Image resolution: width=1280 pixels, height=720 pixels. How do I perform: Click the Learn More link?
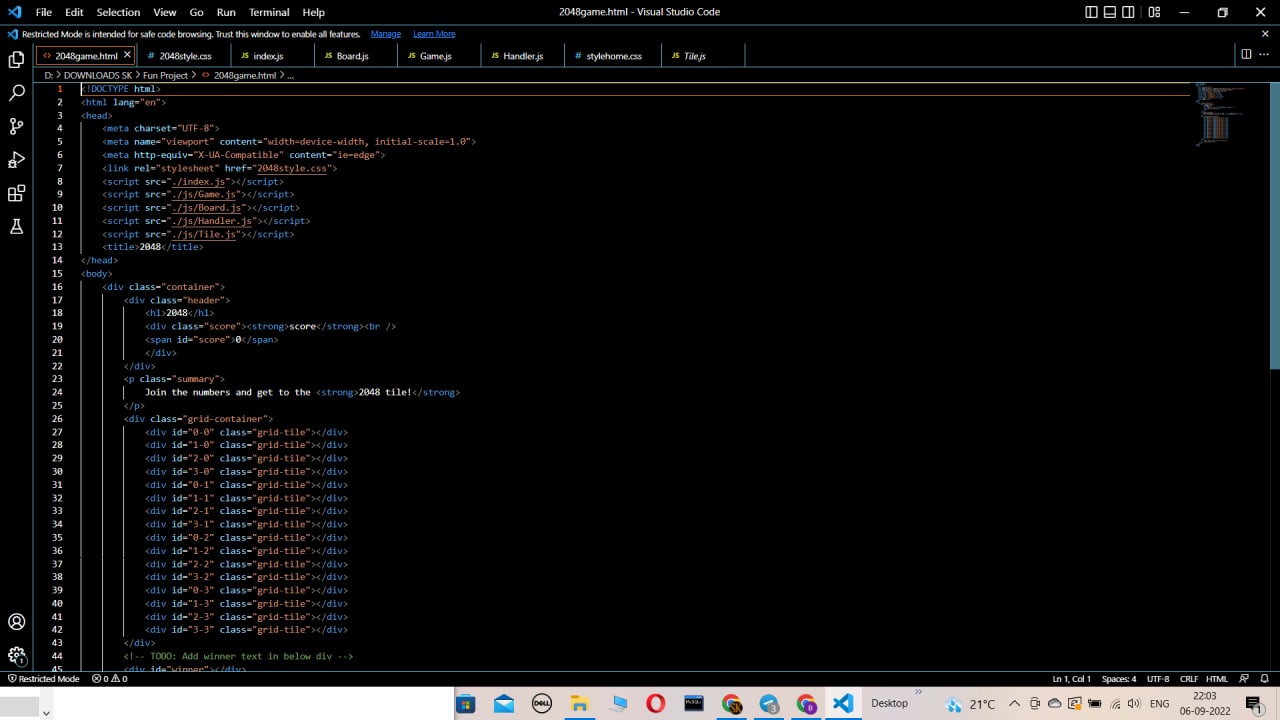click(x=434, y=34)
